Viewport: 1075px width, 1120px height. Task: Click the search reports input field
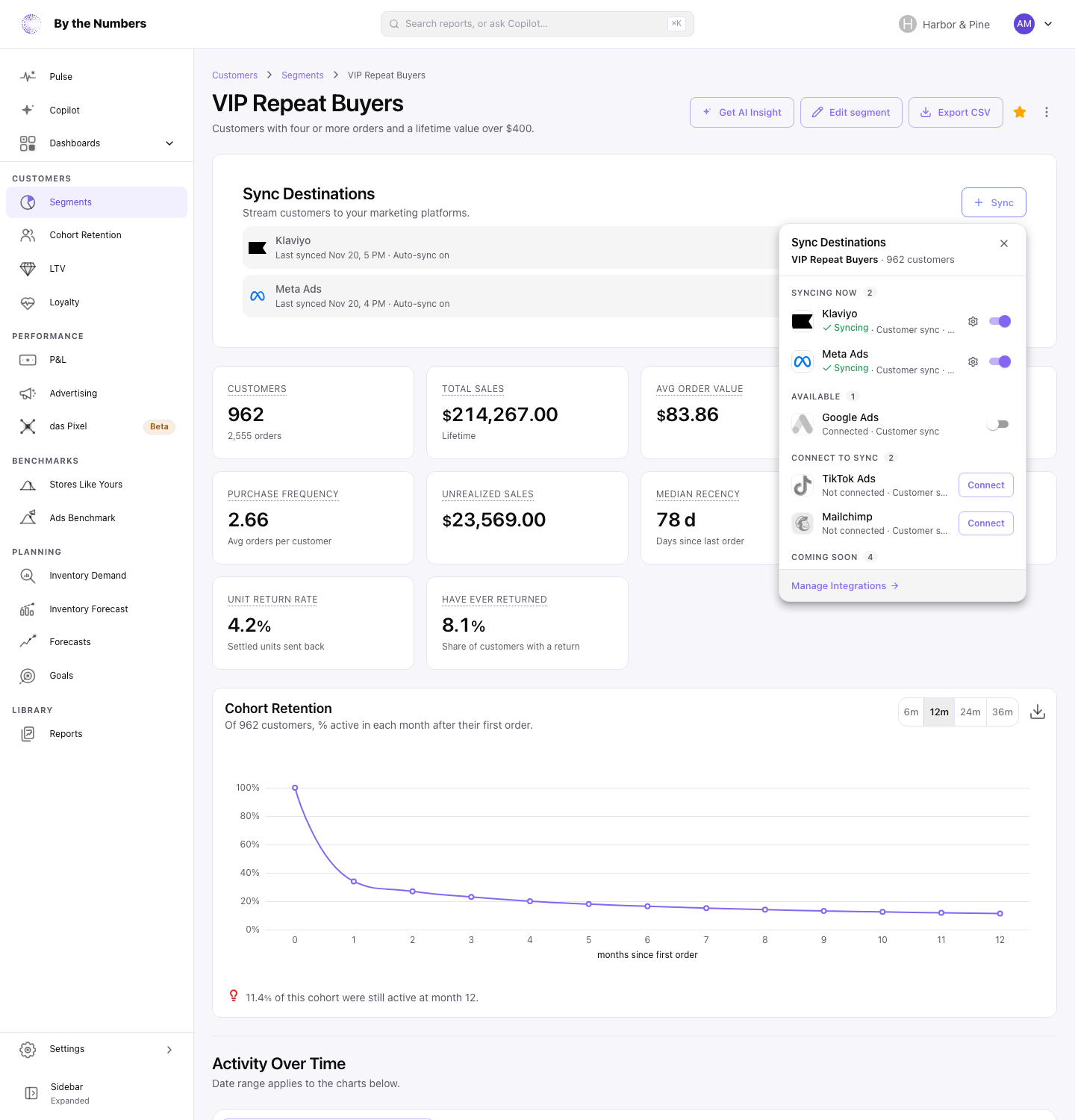click(x=537, y=24)
